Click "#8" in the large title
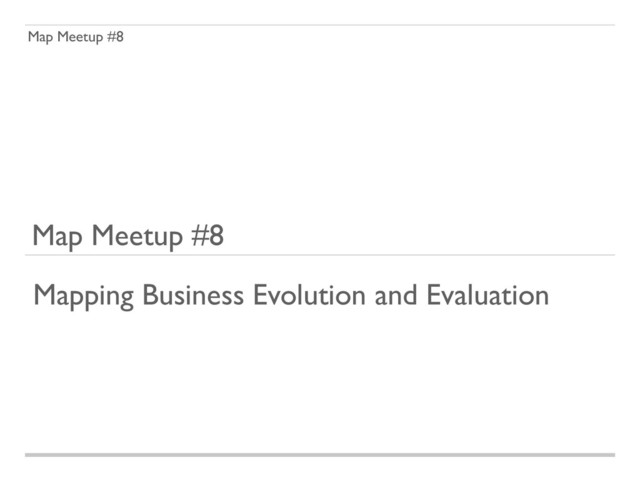640x480 pixels. point(205,237)
